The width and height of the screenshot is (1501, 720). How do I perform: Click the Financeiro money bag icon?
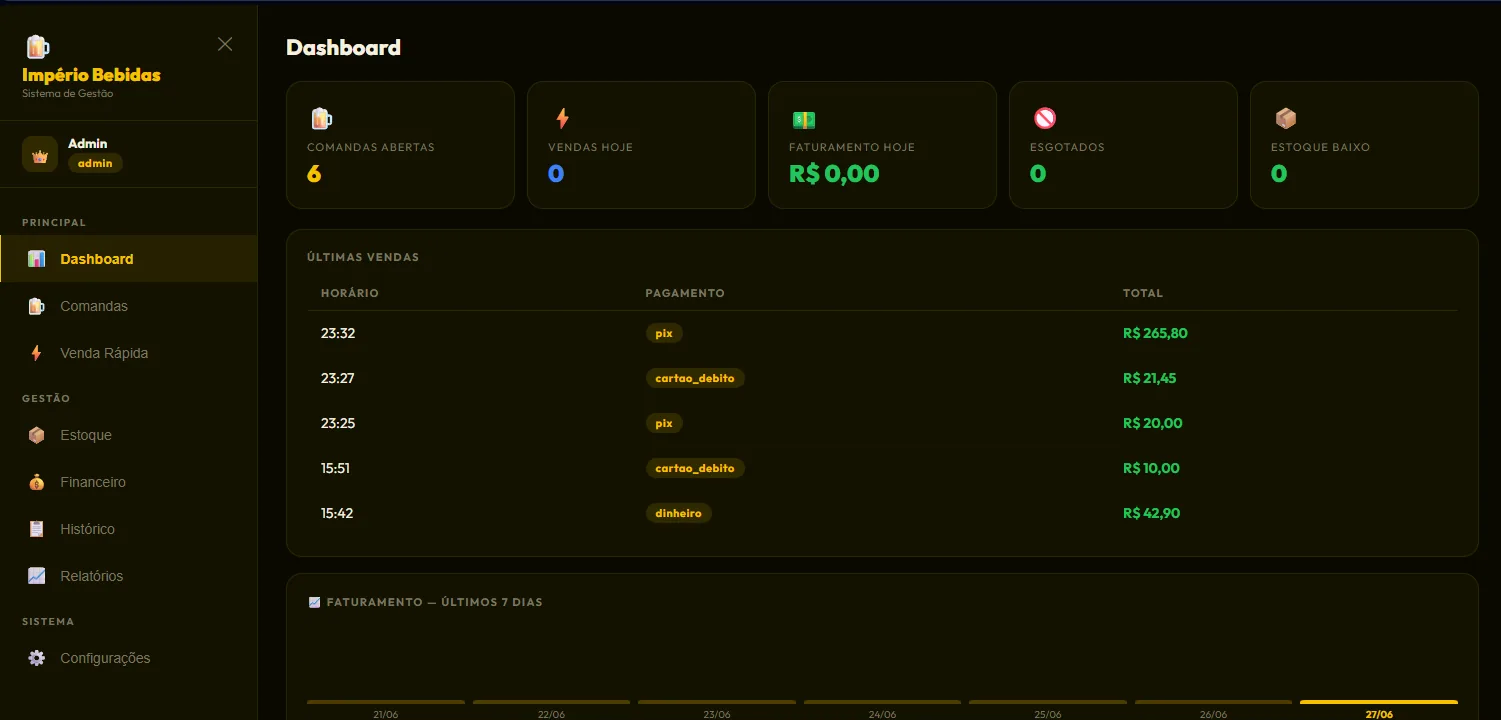pos(37,482)
